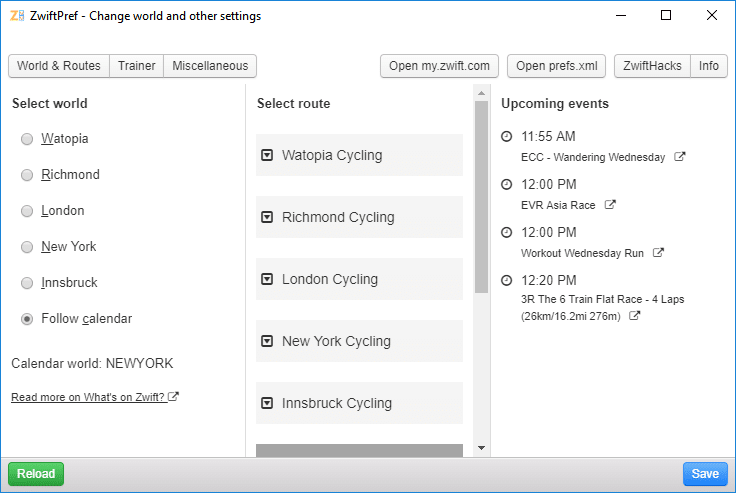Viewport: 736px width, 493px height.
Task: Switch to the Trainer tab
Action: [x=137, y=66]
